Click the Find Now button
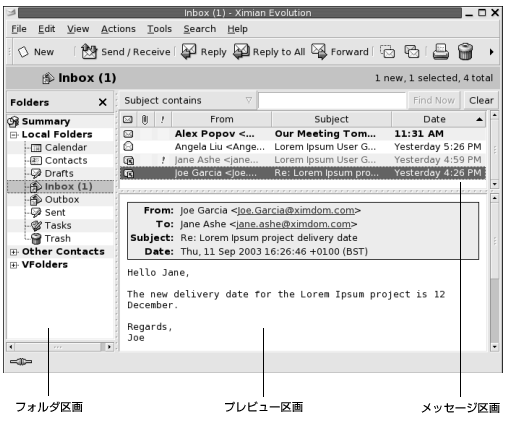The width and height of the screenshot is (509, 421). (434, 100)
